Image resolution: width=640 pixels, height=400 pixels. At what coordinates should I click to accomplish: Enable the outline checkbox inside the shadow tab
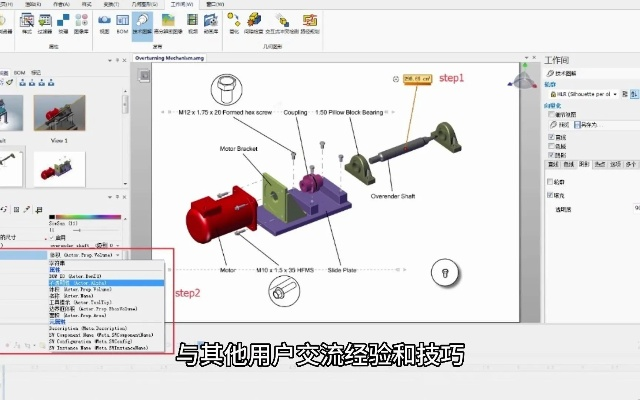pyautogui.click(x=550, y=182)
